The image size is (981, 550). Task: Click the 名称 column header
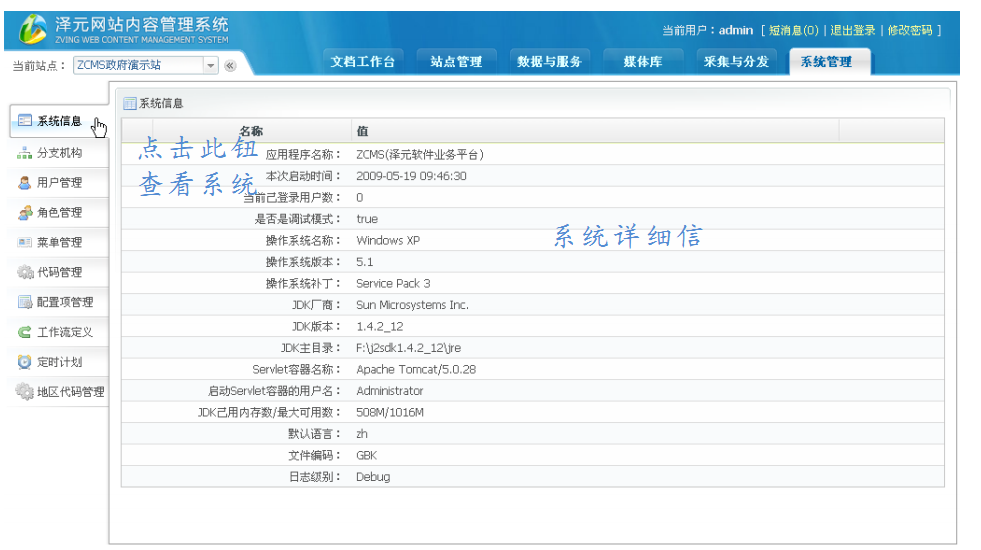click(x=252, y=131)
